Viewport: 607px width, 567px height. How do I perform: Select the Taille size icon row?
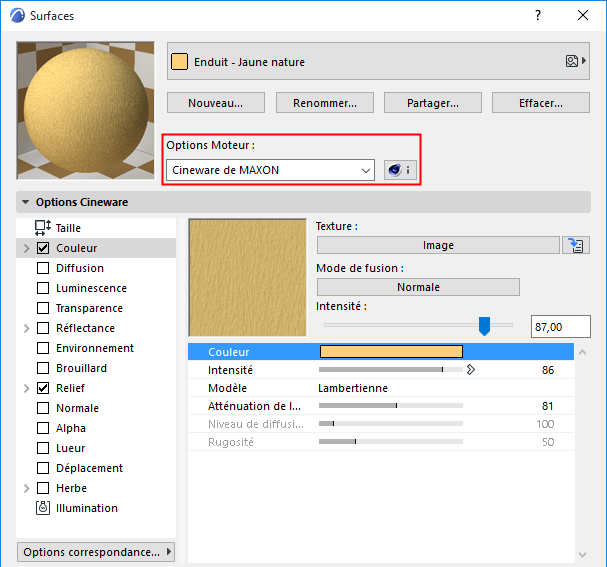(x=96, y=228)
